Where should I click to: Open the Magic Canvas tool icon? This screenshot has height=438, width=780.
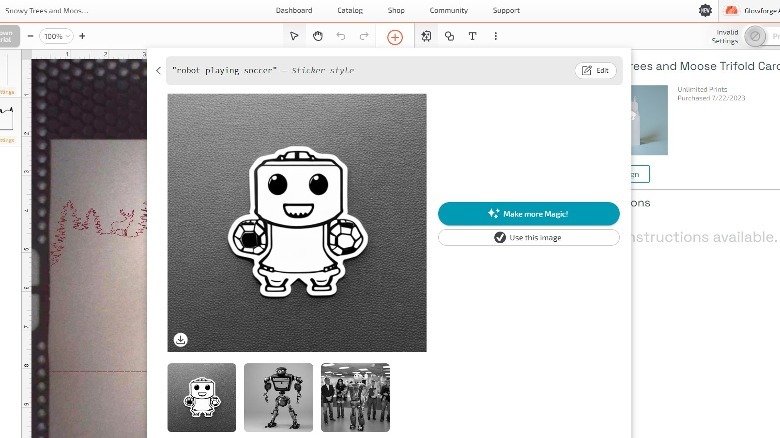click(426, 36)
